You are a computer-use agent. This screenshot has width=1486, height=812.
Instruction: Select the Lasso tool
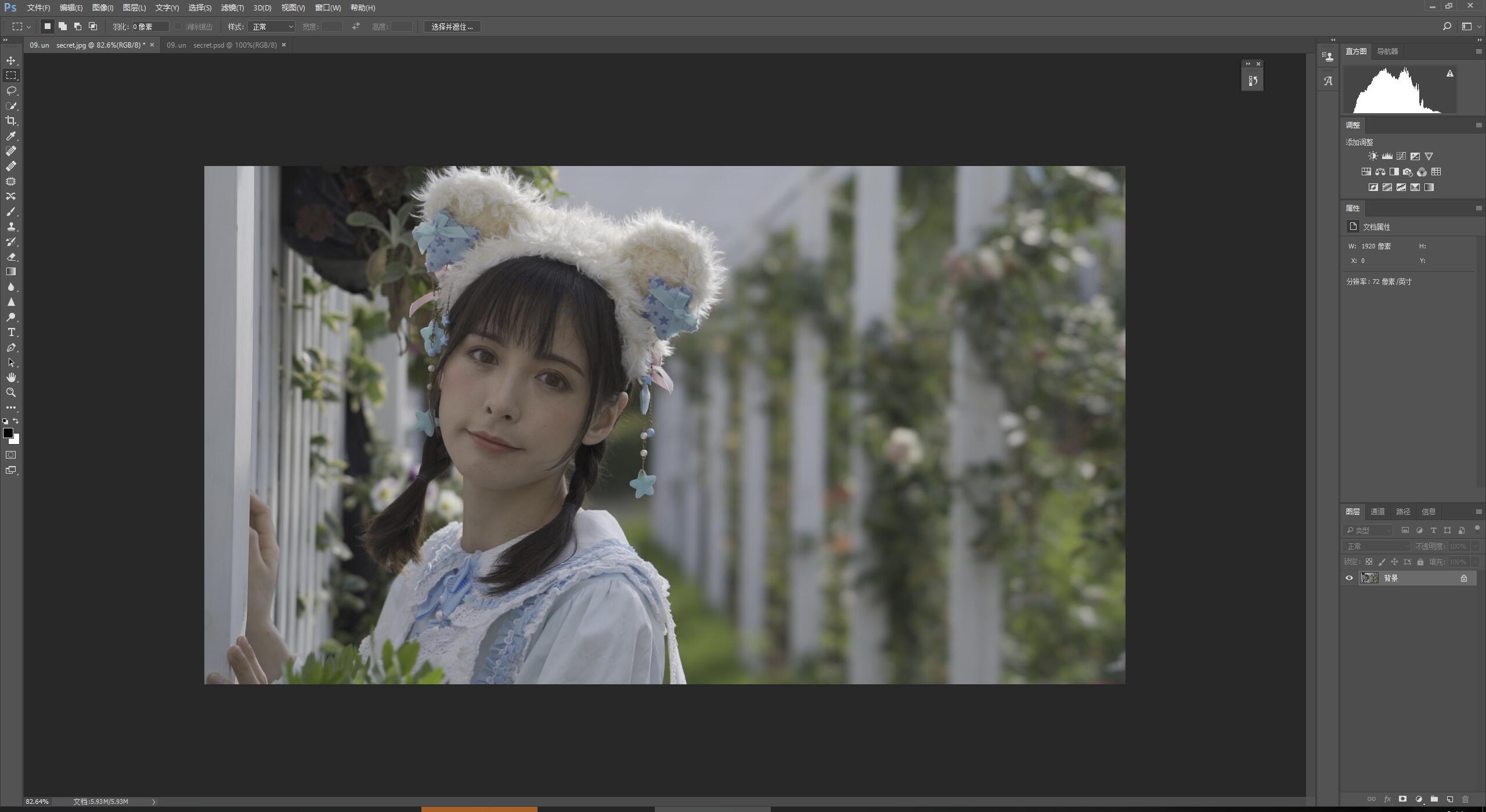click(x=11, y=91)
